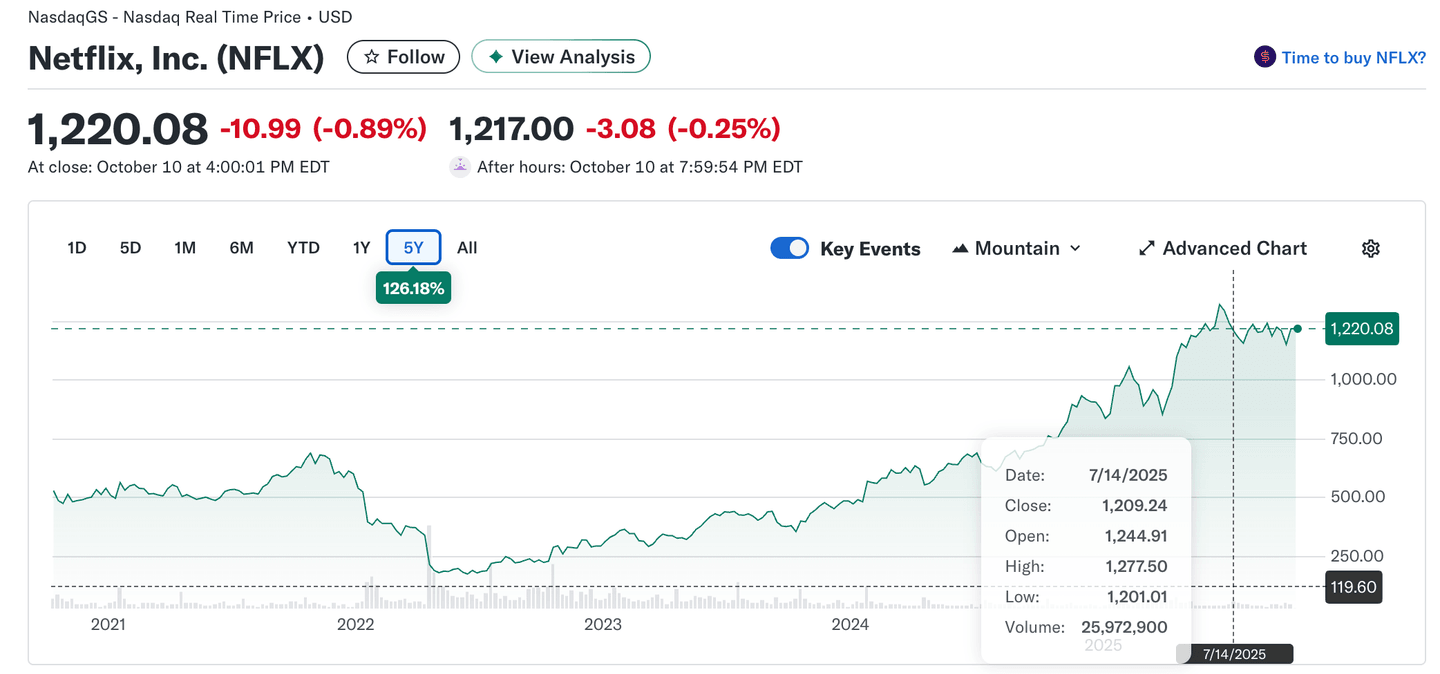Select the 1D time range
The image size is (1440, 674).
pos(76,248)
